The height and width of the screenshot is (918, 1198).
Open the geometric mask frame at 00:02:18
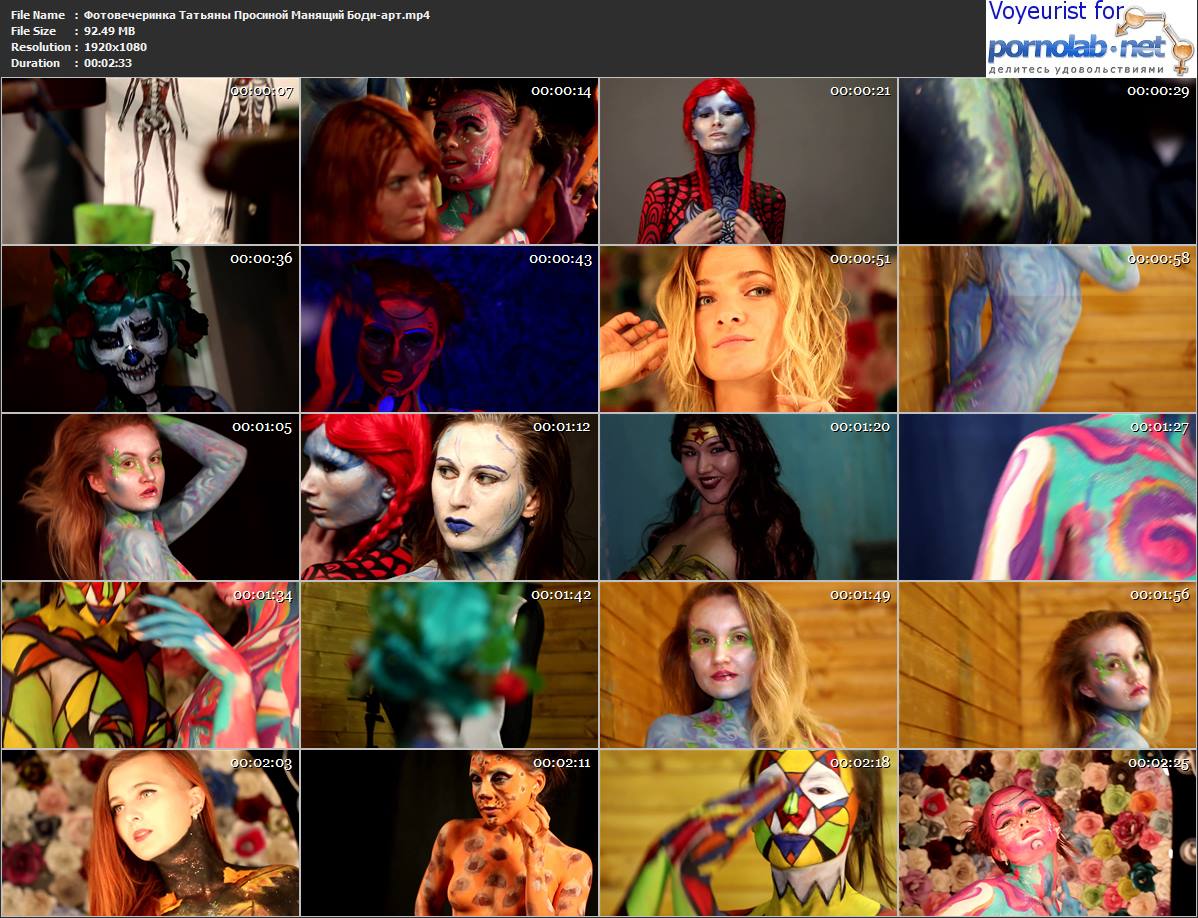click(748, 833)
